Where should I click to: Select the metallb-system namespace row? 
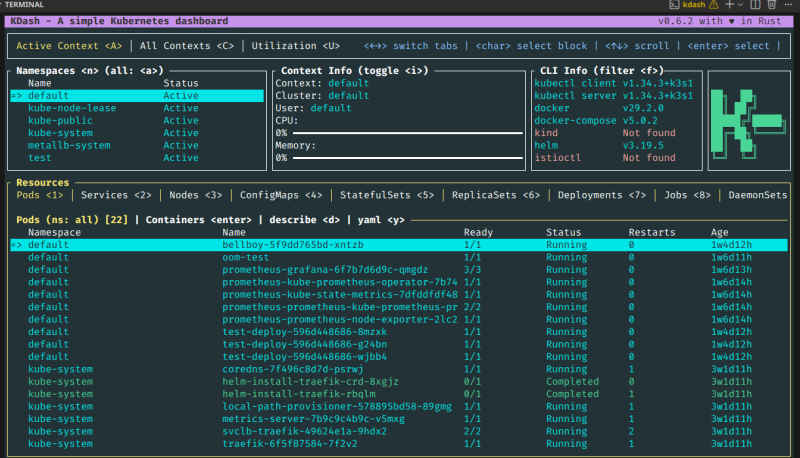click(69, 145)
